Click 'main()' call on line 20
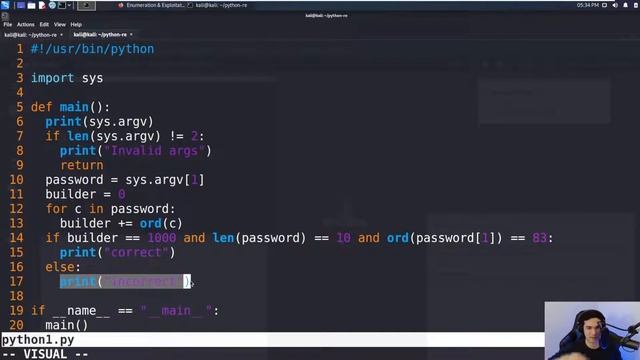 pyautogui.click(x=67, y=325)
